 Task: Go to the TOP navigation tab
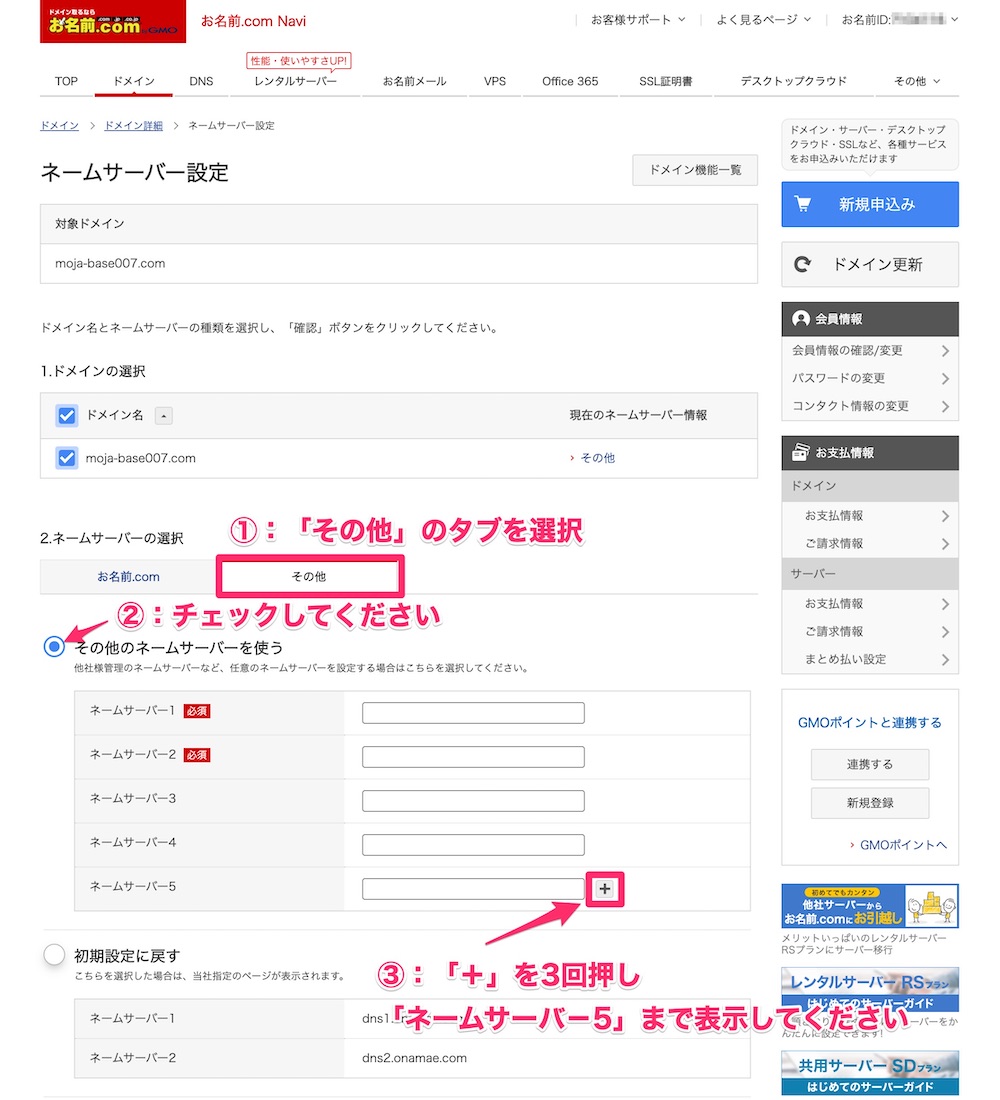click(x=66, y=81)
